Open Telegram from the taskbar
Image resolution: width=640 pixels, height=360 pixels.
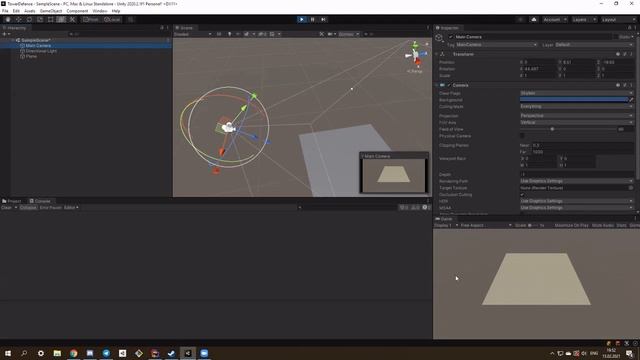tap(106, 353)
